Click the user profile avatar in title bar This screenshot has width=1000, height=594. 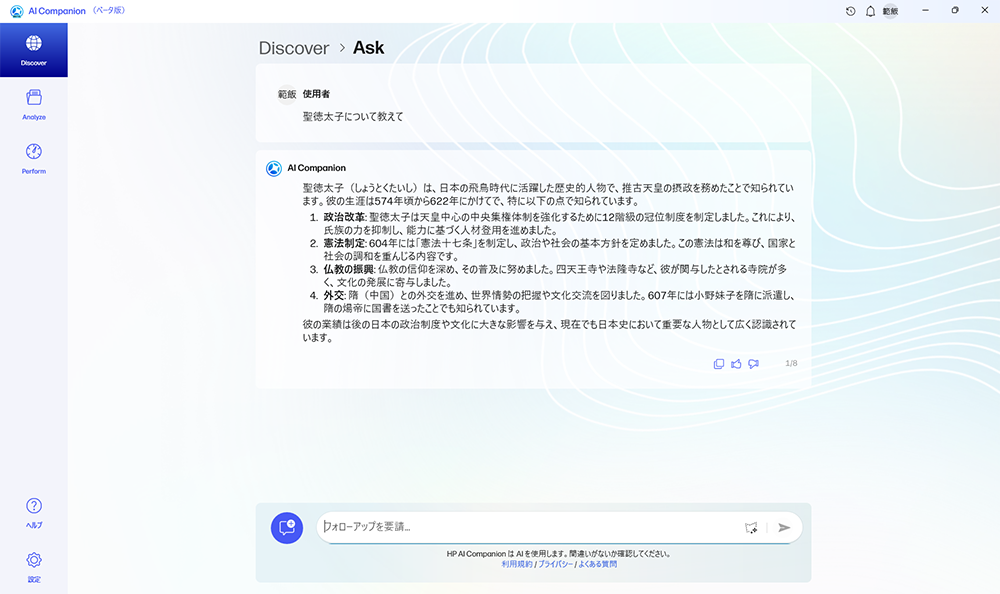[889, 11]
